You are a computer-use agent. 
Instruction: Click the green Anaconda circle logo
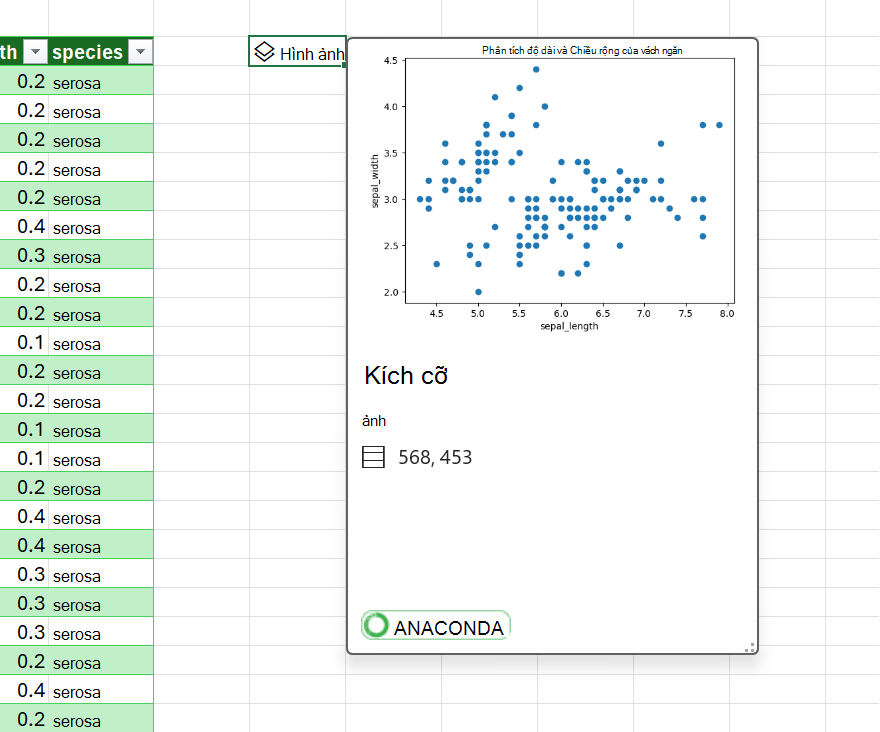tap(376, 625)
